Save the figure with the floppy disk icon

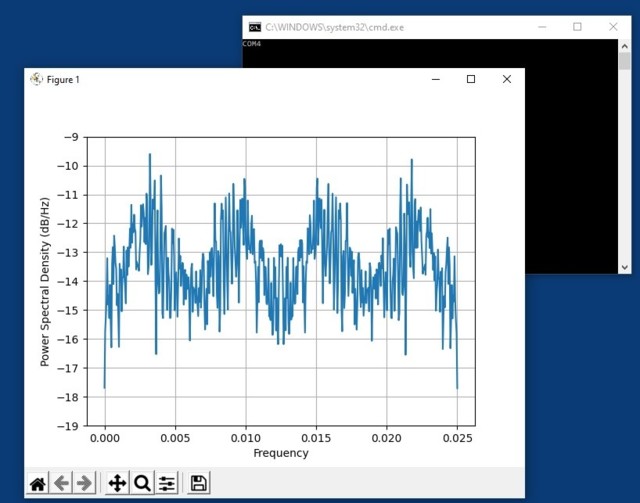199,483
